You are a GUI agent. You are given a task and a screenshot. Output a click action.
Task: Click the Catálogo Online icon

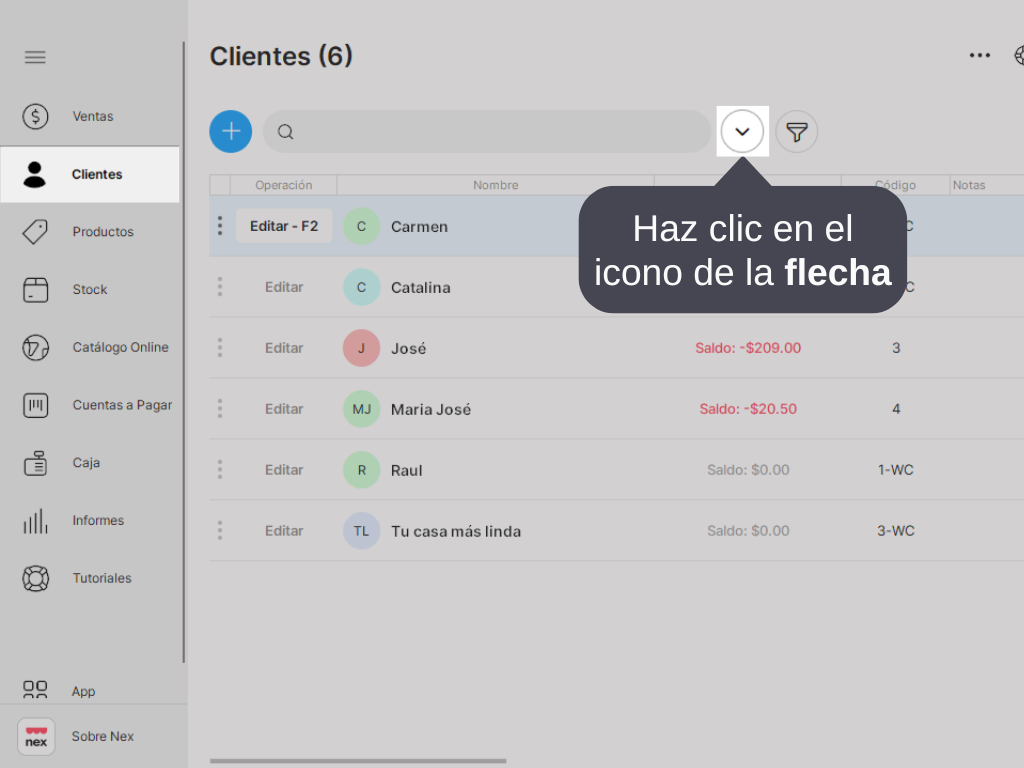[x=35, y=347]
